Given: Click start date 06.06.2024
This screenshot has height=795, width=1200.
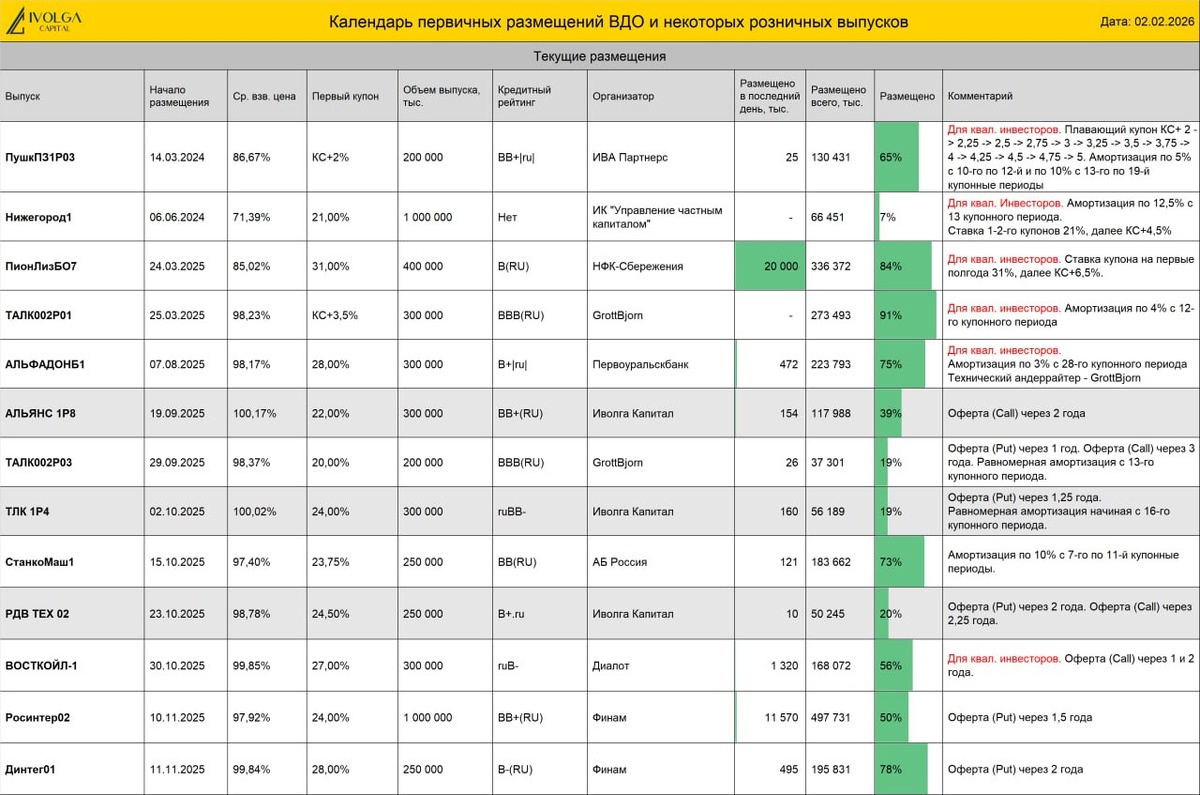Looking at the screenshot, I should 177,217.
